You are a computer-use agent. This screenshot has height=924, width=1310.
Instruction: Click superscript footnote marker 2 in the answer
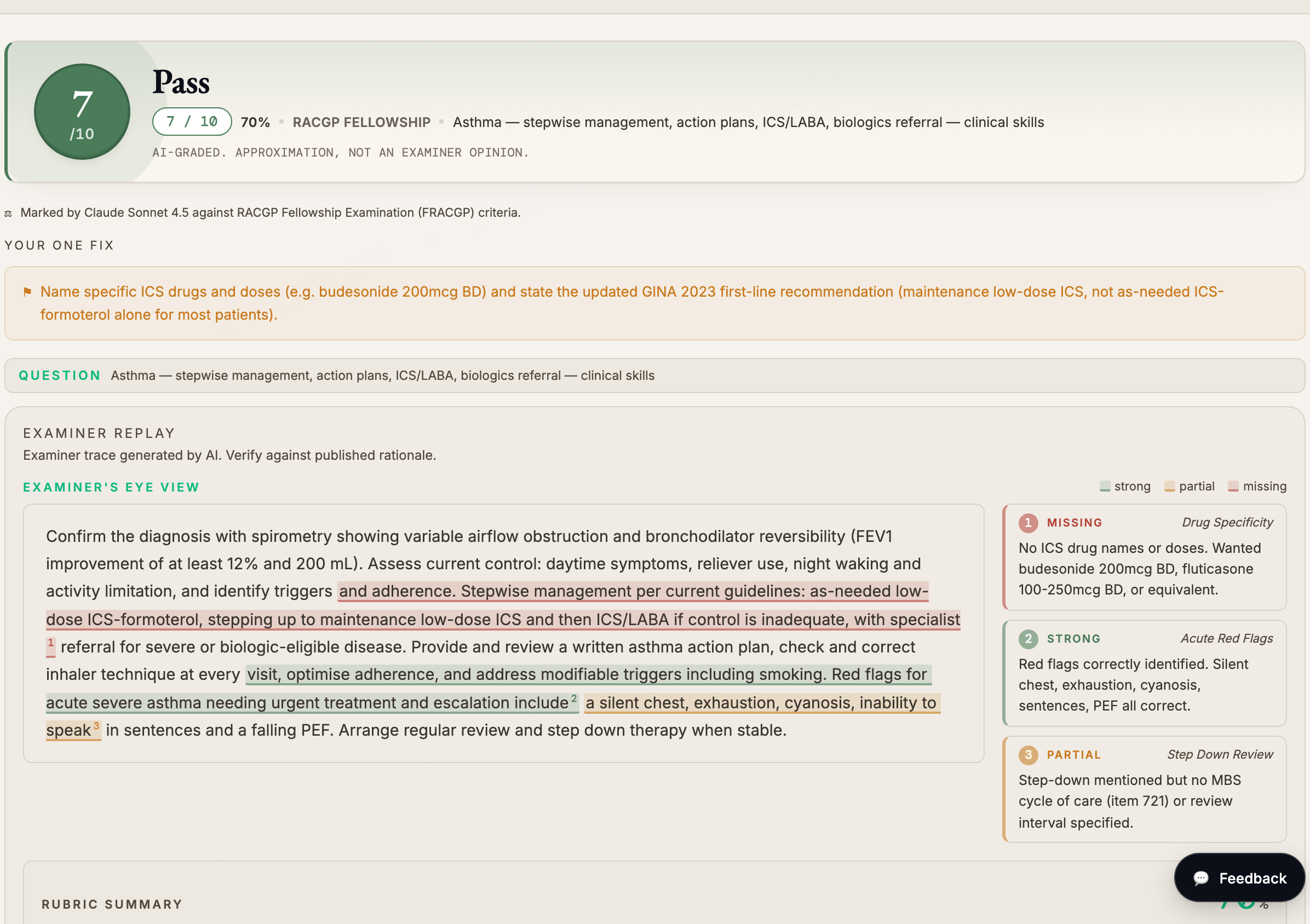pyautogui.click(x=574, y=698)
